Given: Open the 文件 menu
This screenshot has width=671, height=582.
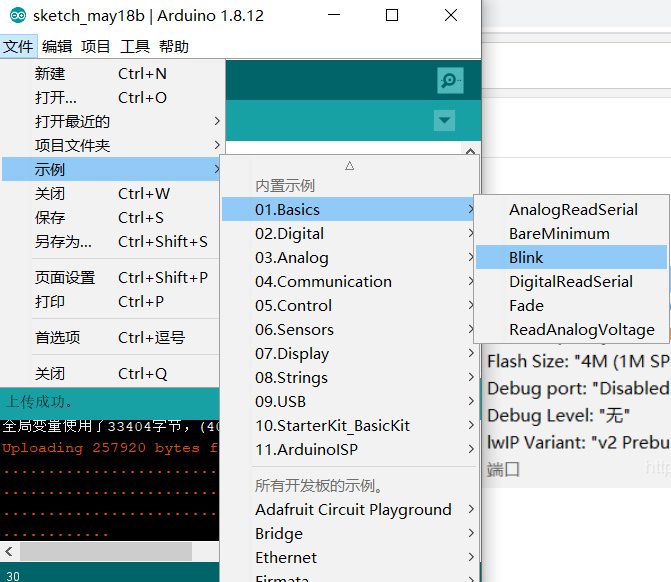Looking at the screenshot, I should coord(18,46).
